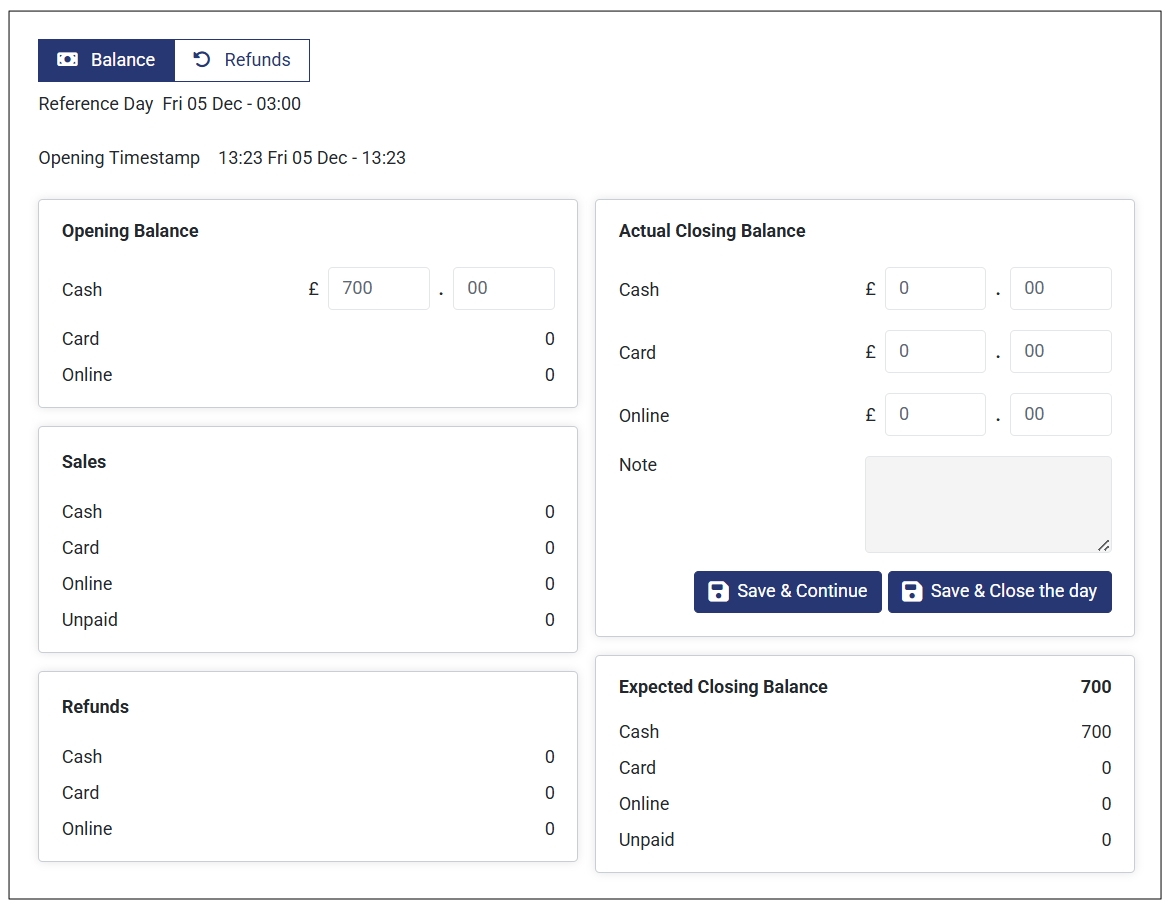Click the Actual Closing Online pounds field
Screen dimensions: 1172x909
coord(935,415)
